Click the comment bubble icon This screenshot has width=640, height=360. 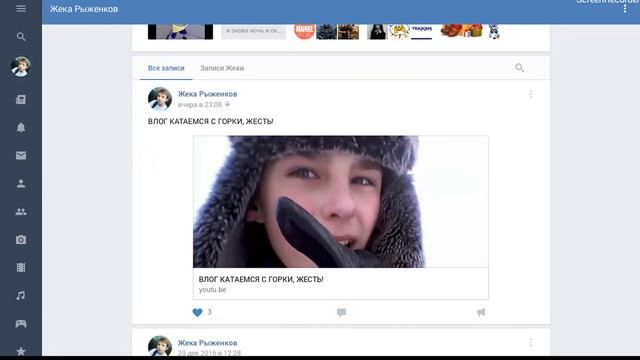(341, 313)
